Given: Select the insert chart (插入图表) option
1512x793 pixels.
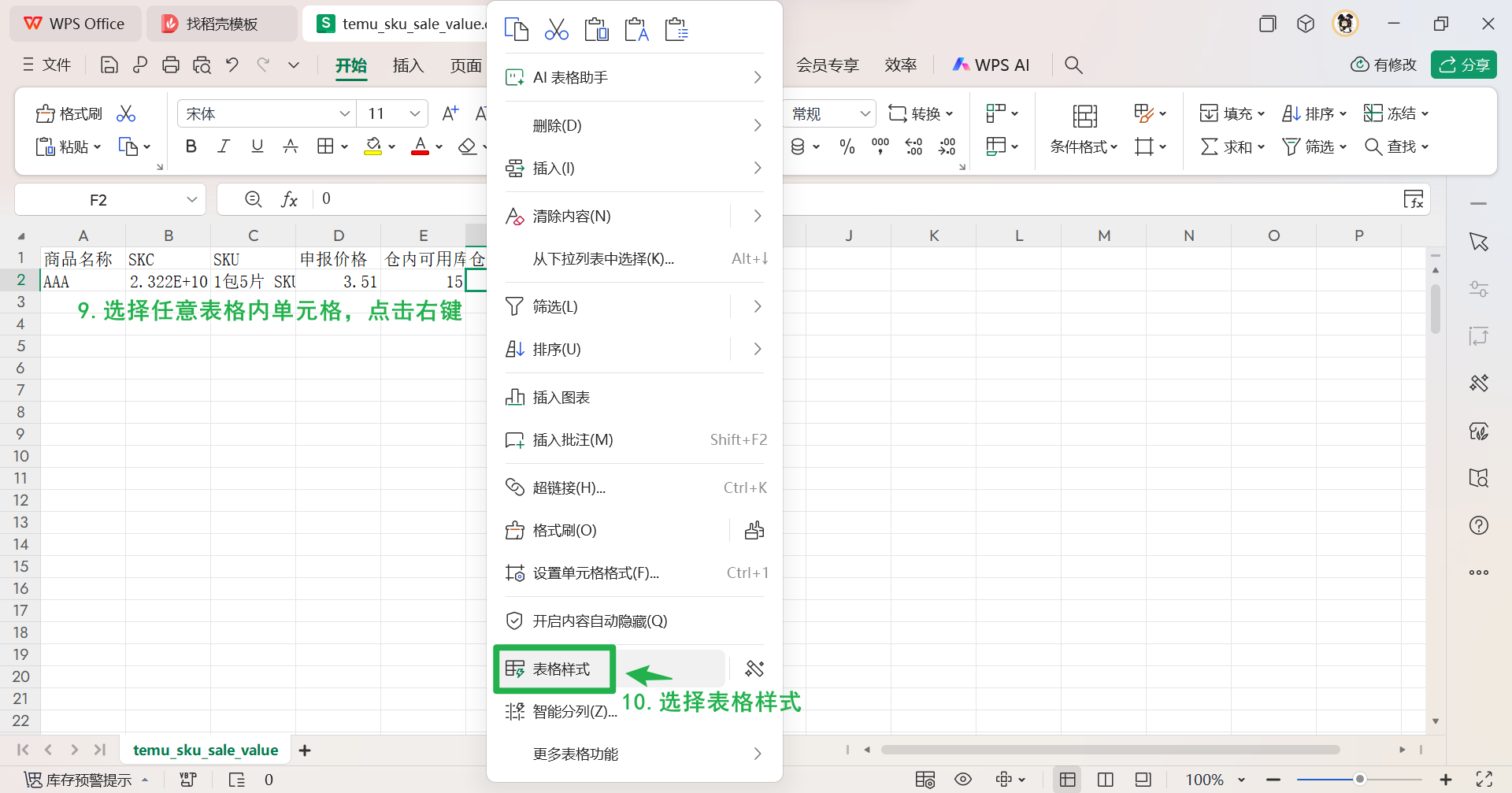Looking at the screenshot, I should 562,397.
